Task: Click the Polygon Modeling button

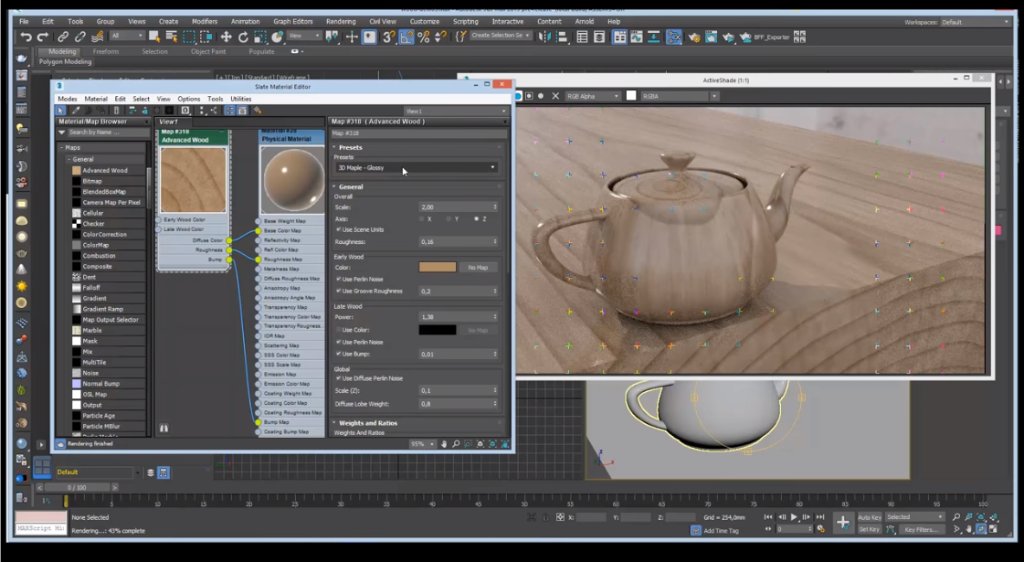Action: (x=65, y=62)
